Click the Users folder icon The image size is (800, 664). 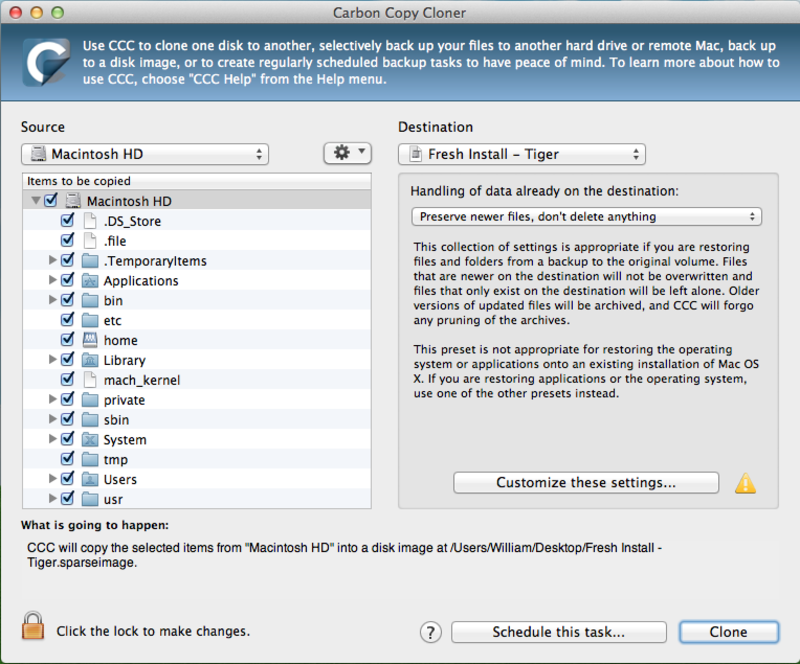(90, 480)
